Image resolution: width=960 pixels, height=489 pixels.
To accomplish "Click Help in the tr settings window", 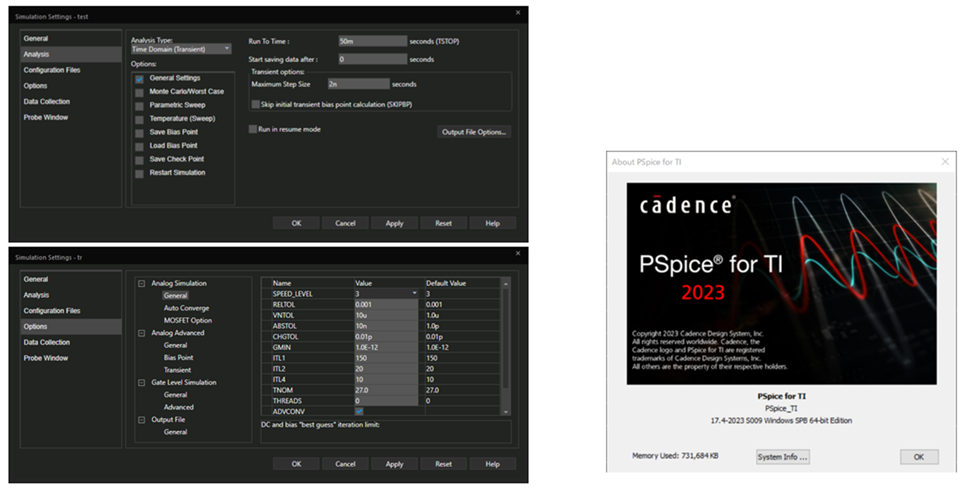I will point(492,464).
